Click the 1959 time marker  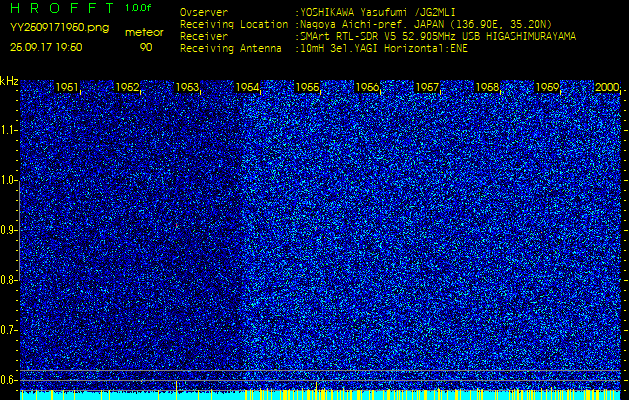(x=547, y=87)
